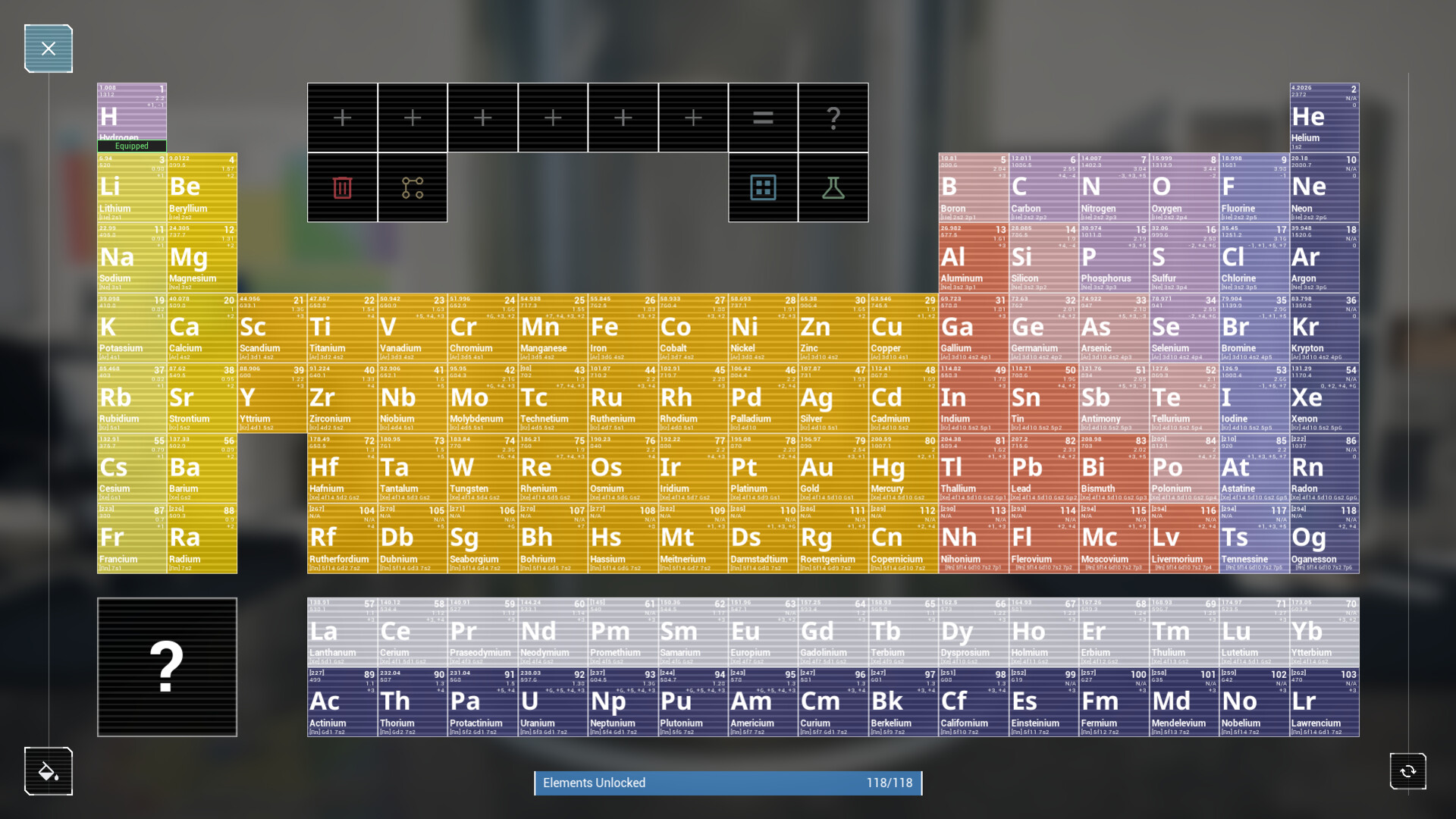Screen dimensions: 1456x819
Task: Select the mystery question mark tile
Action: coord(167,667)
